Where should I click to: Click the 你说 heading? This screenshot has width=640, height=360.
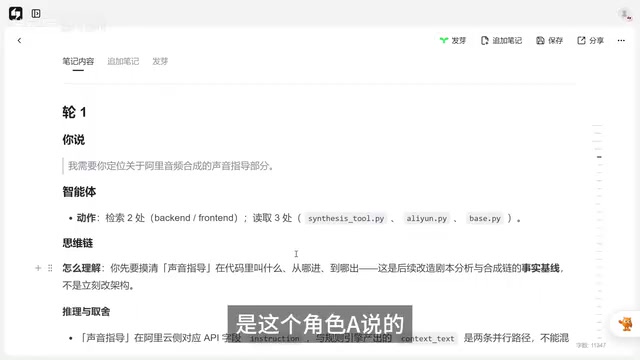tap(73, 140)
